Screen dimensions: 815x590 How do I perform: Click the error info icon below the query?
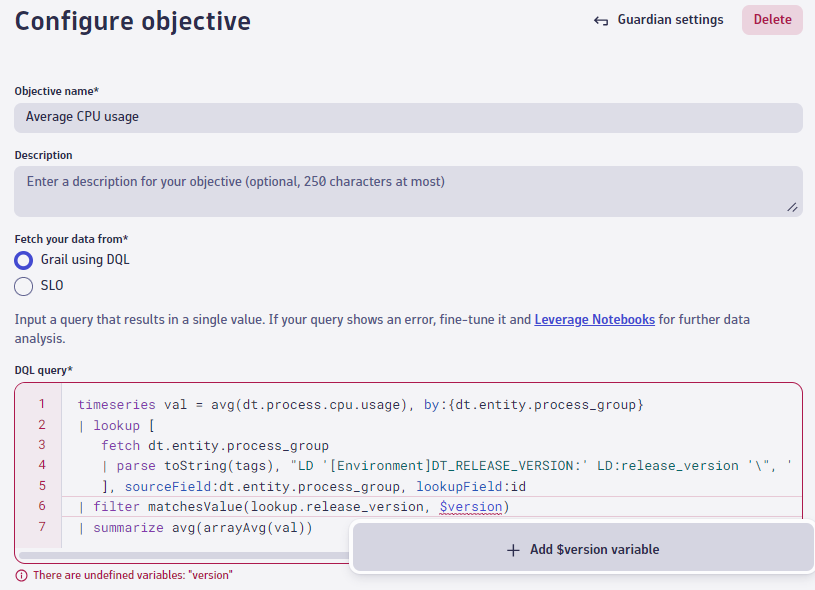pyautogui.click(x=21, y=575)
